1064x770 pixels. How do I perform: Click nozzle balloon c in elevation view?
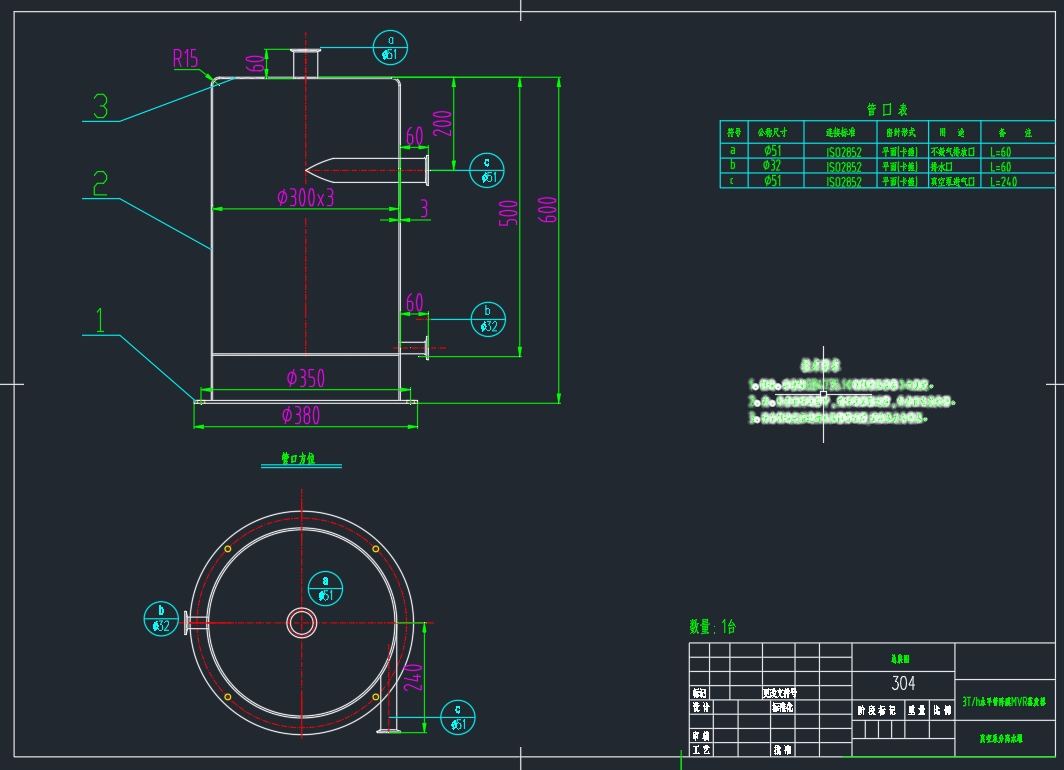point(487,170)
